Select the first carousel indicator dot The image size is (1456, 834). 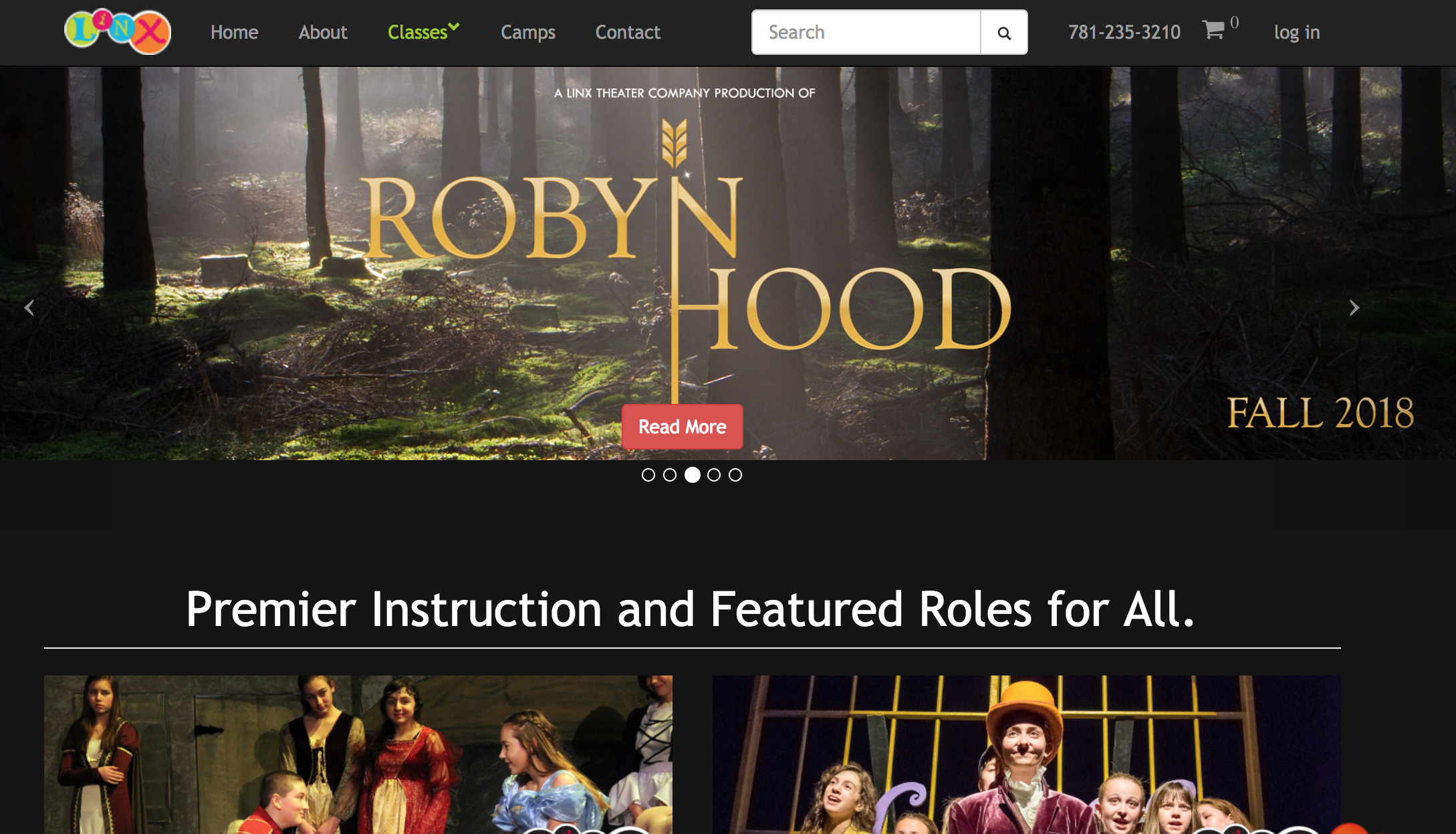coord(648,475)
